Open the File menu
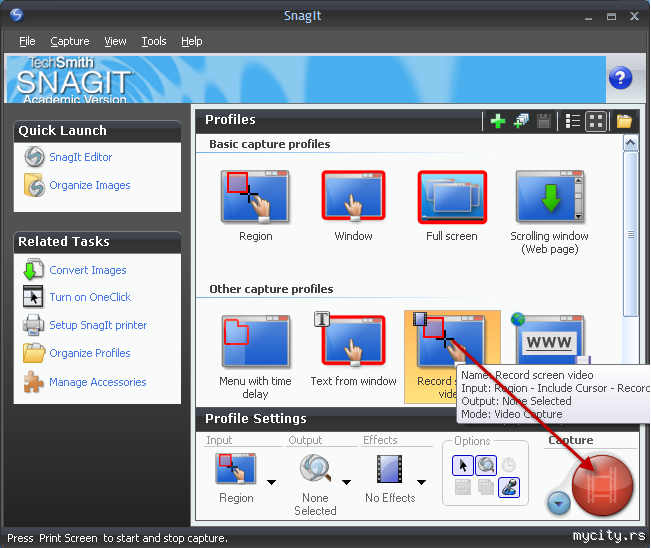Image resolution: width=651 pixels, height=548 pixels. click(x=27, y=41)
